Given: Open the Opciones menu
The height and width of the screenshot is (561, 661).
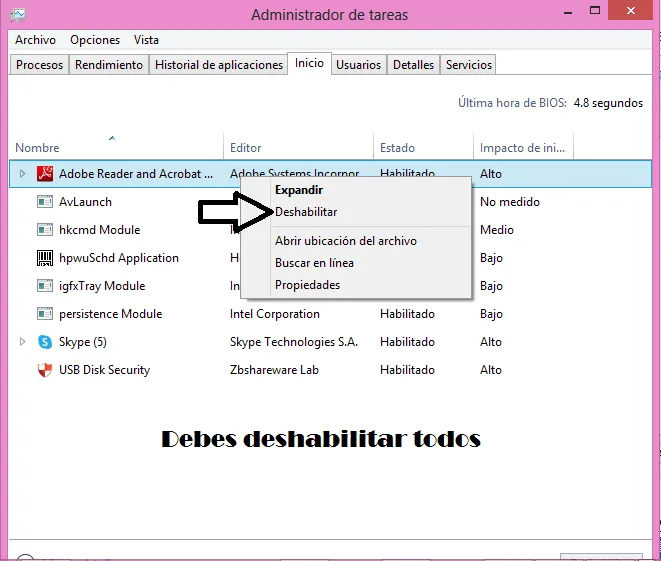Looking at the screenshot, I should click(95, 40).
